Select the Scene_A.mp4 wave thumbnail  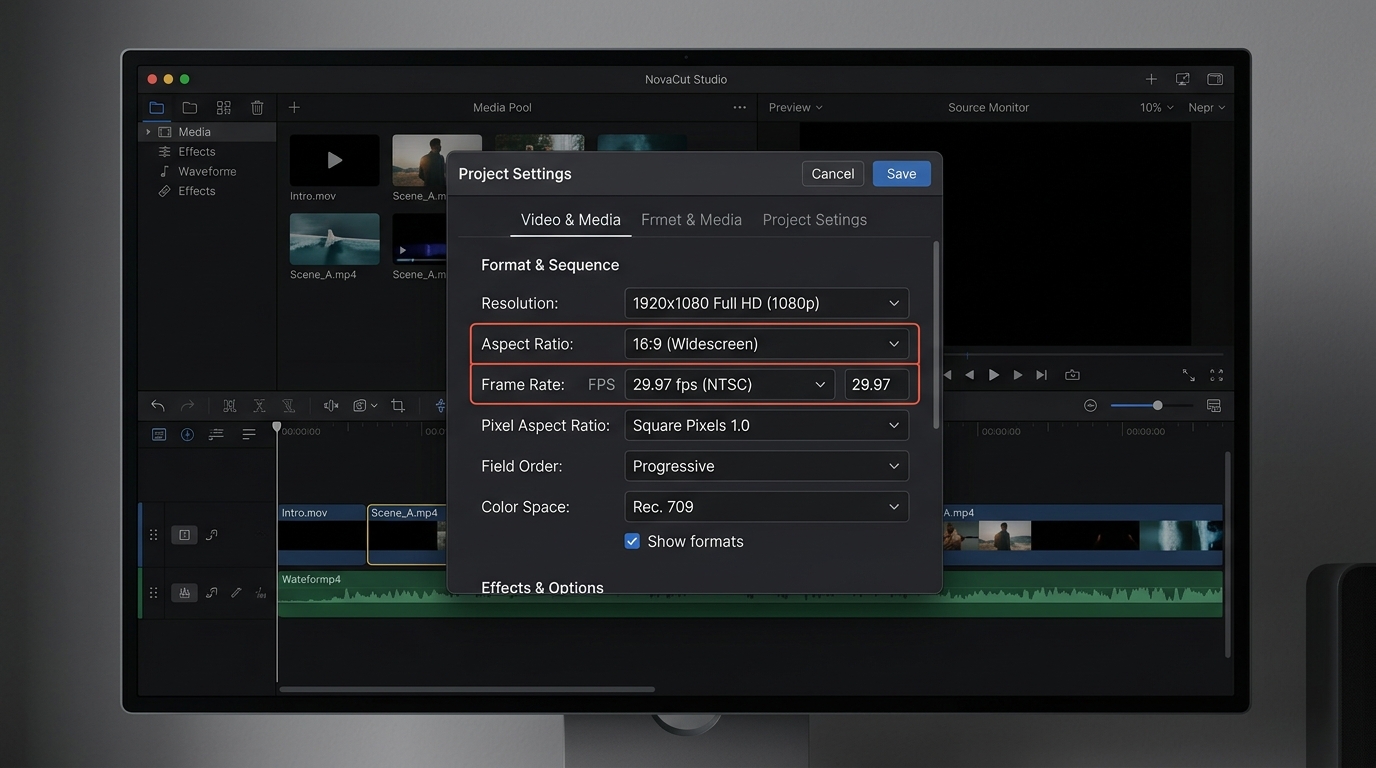coord(335,239)
